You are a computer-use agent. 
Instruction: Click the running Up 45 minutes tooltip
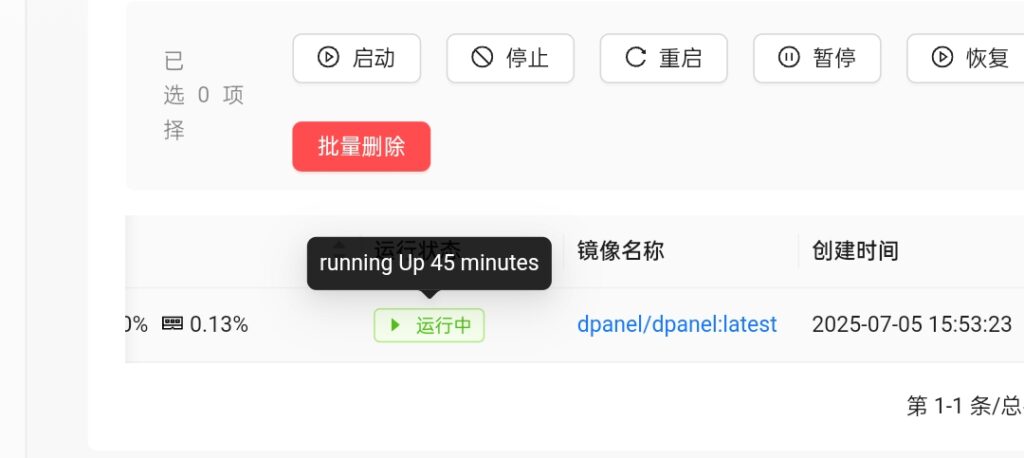click(x=429, y=263)
